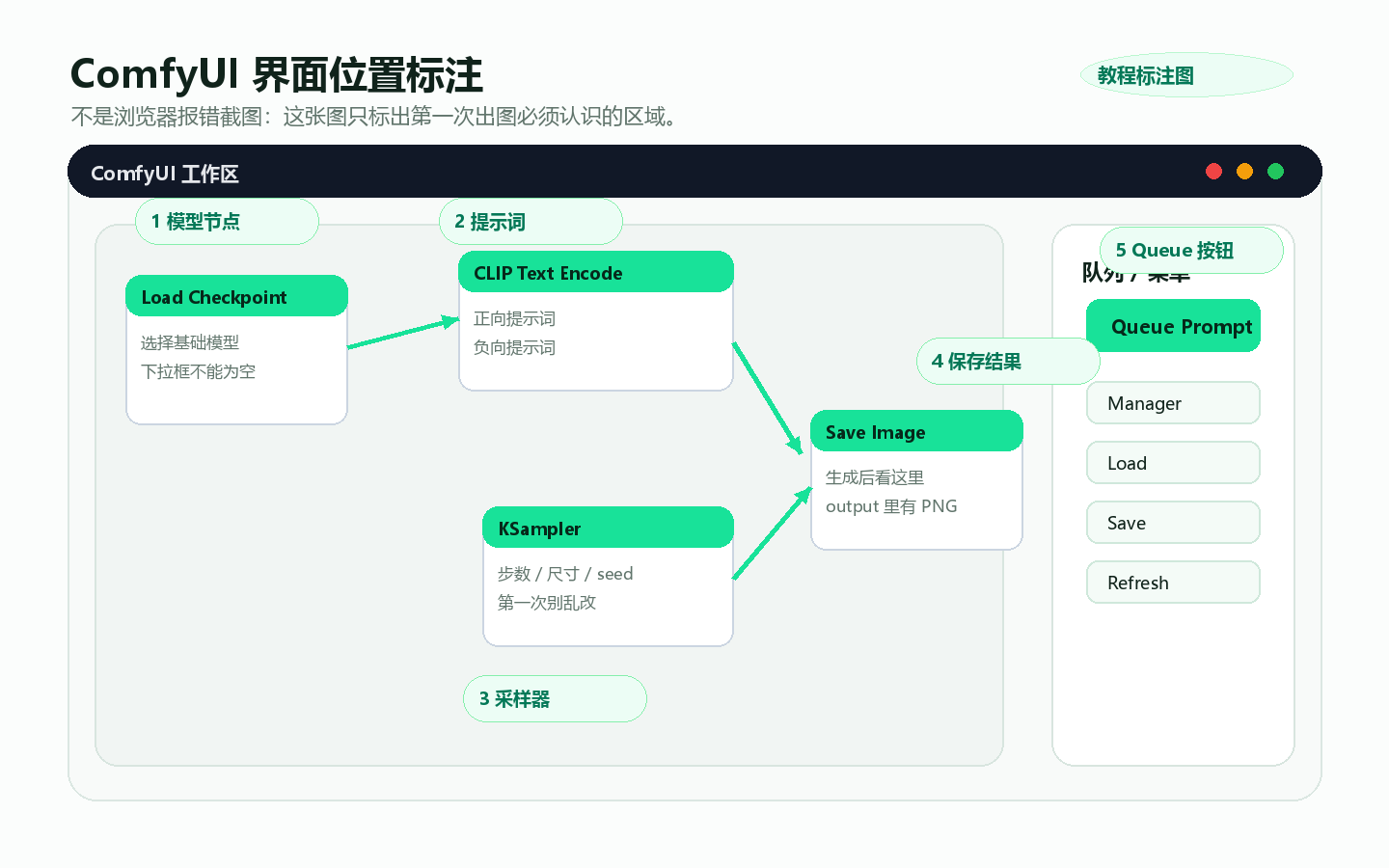
Task: Click the '生成后看这里' text in Save Image
Action: coord(875,477)
